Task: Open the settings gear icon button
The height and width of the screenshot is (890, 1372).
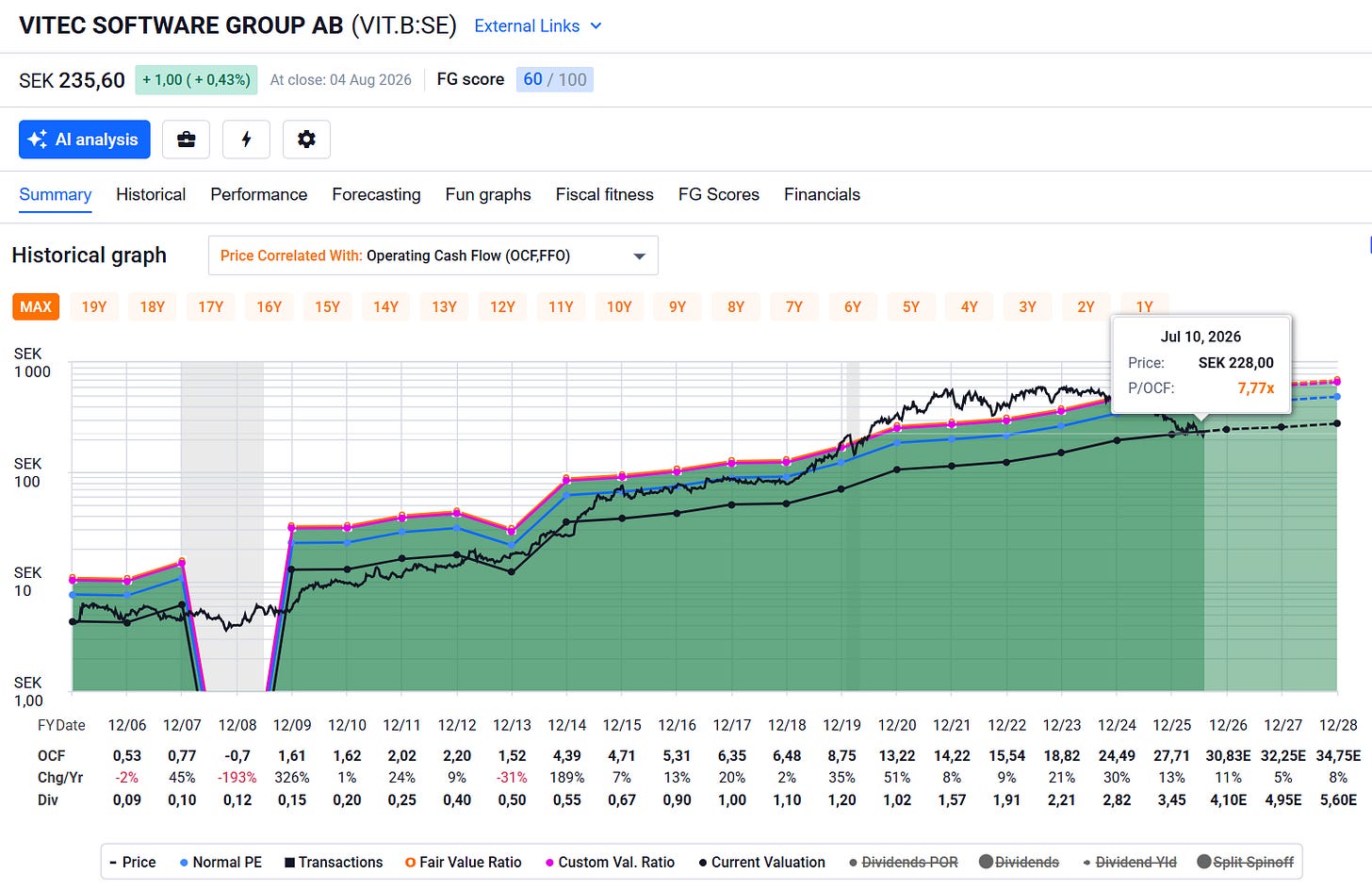Action: (306, 140)
